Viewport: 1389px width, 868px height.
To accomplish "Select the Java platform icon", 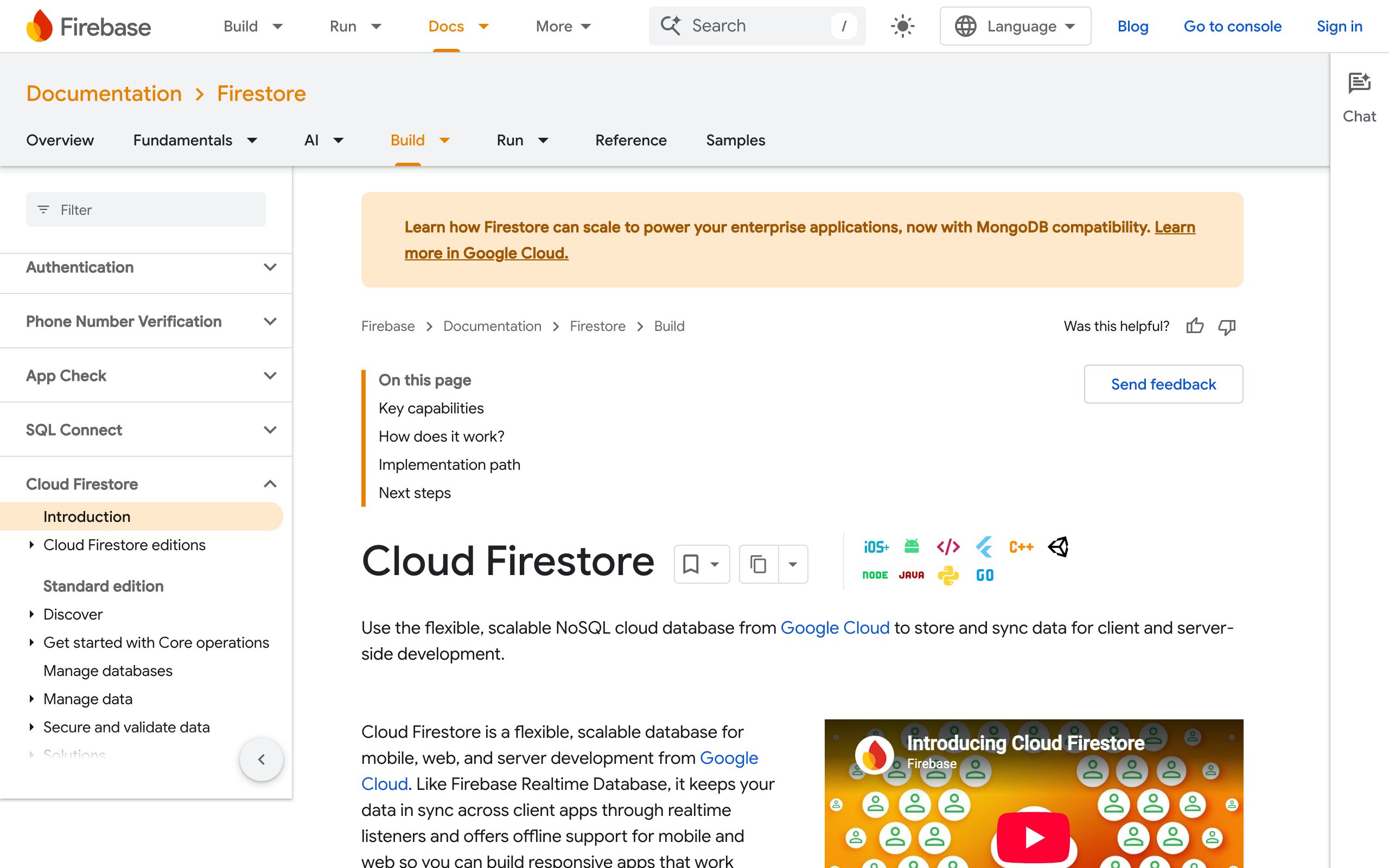I will click(912, 575).
